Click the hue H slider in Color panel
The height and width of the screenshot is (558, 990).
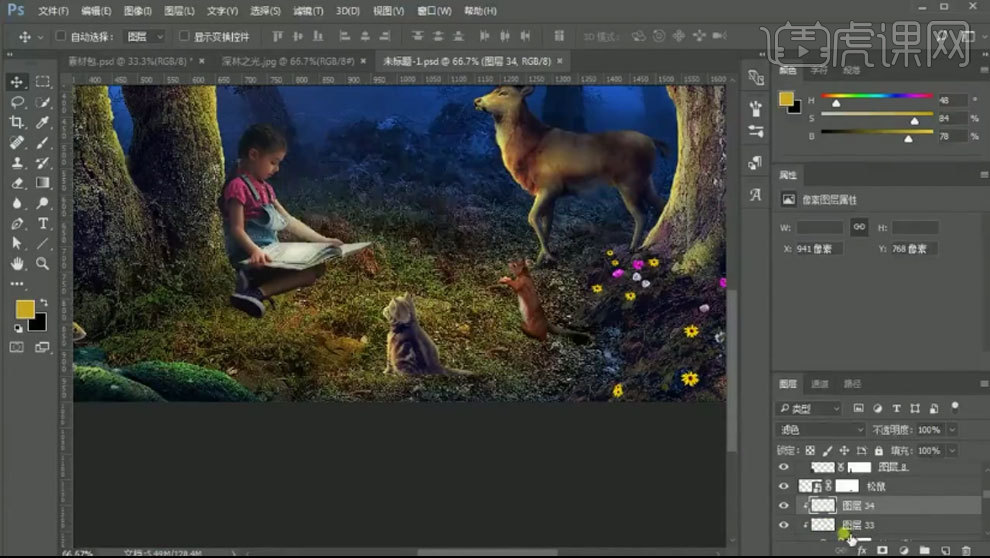(x=877, y=97)
